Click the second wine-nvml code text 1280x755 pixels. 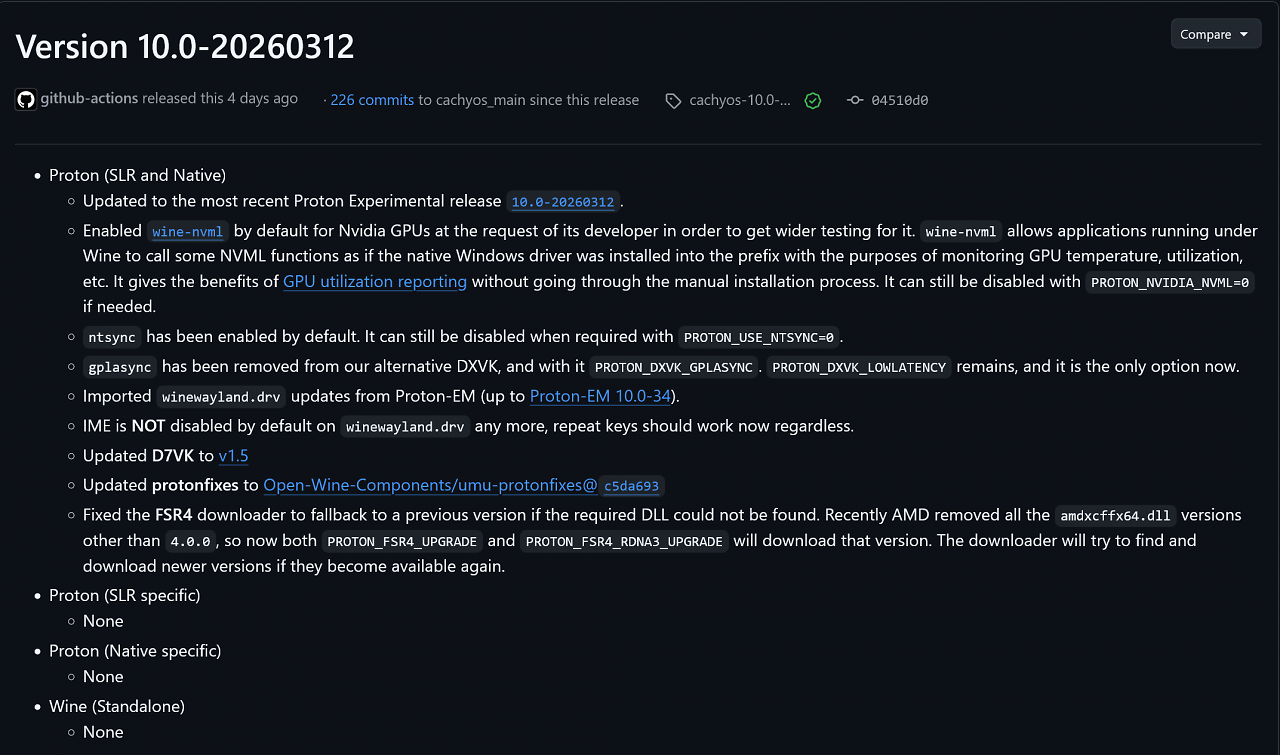[962, 232]
